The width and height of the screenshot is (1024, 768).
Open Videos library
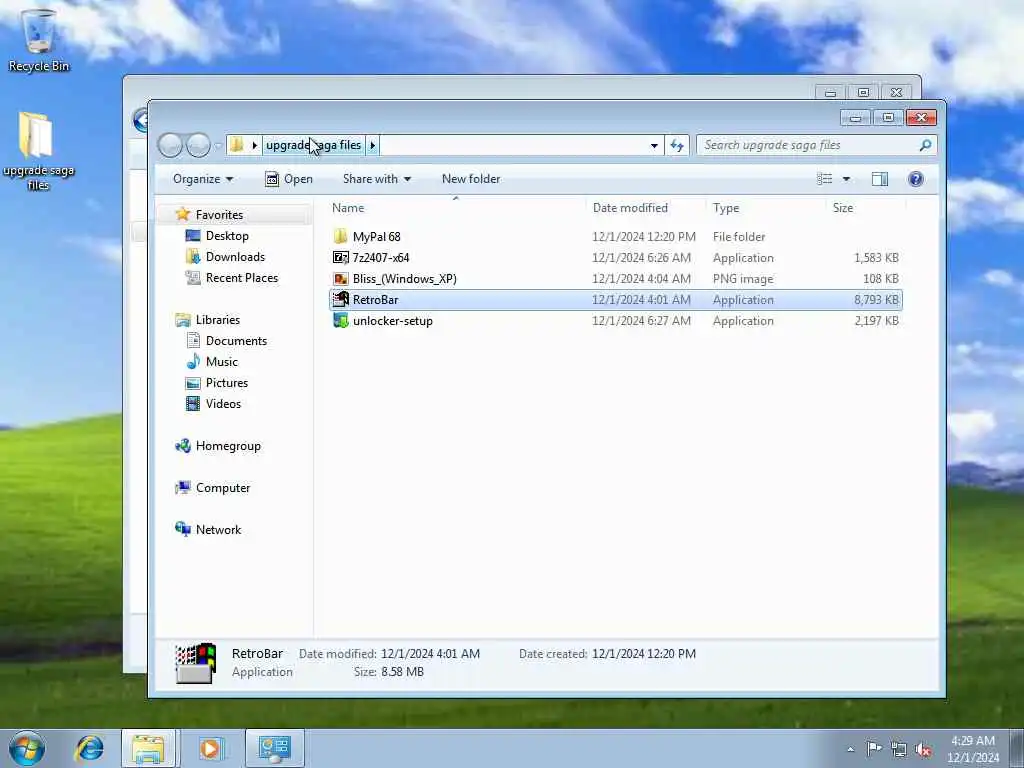pyautogui.click(x=223, y=404)
